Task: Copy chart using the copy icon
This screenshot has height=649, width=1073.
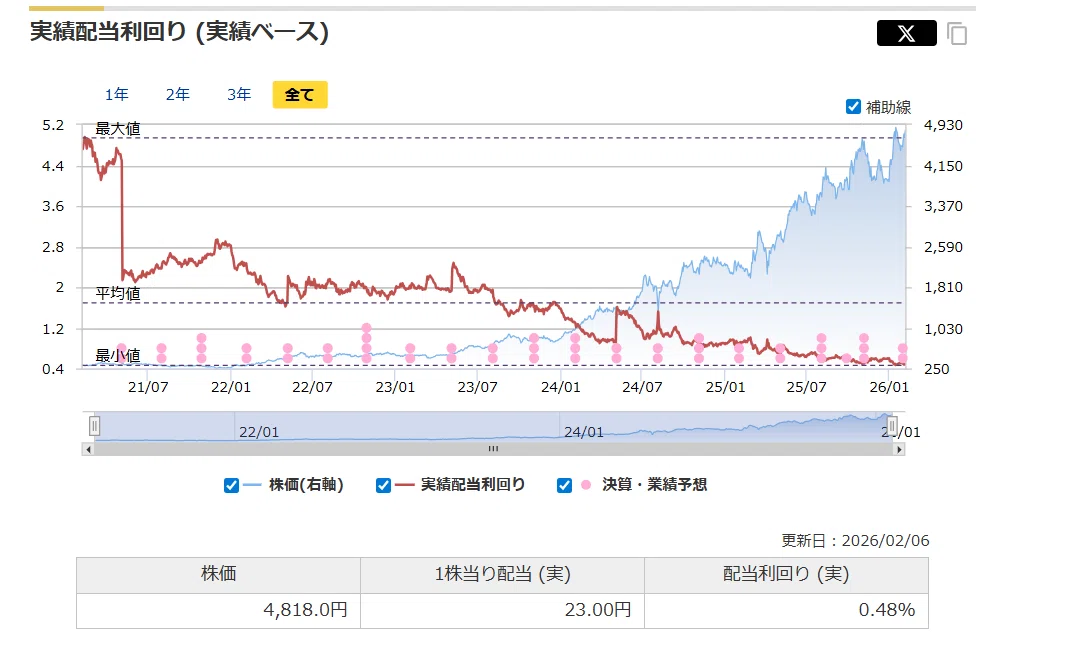Action: click(957, 33)
